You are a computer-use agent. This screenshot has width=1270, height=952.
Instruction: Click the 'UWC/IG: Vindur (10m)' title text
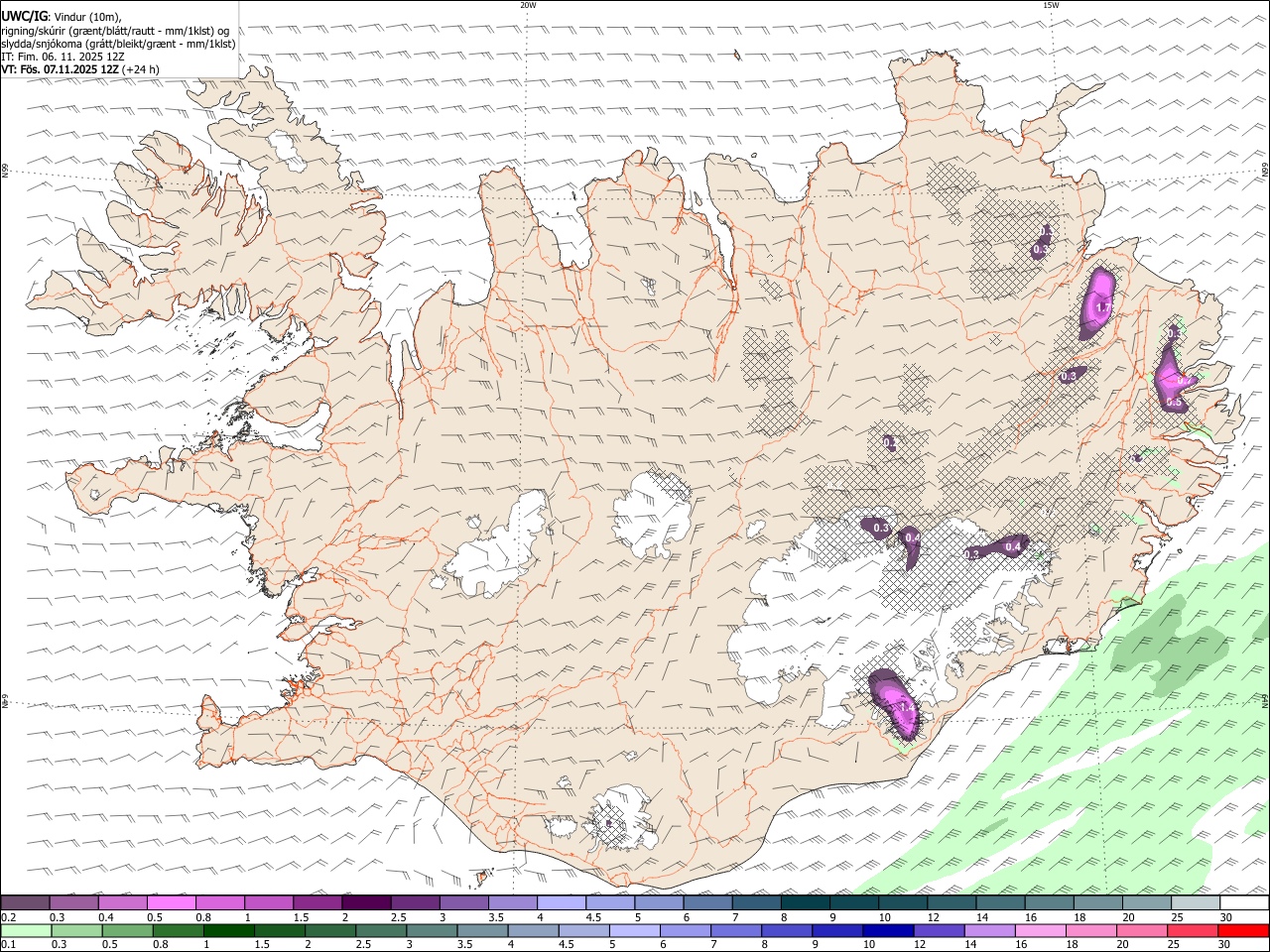click(61, 17)
